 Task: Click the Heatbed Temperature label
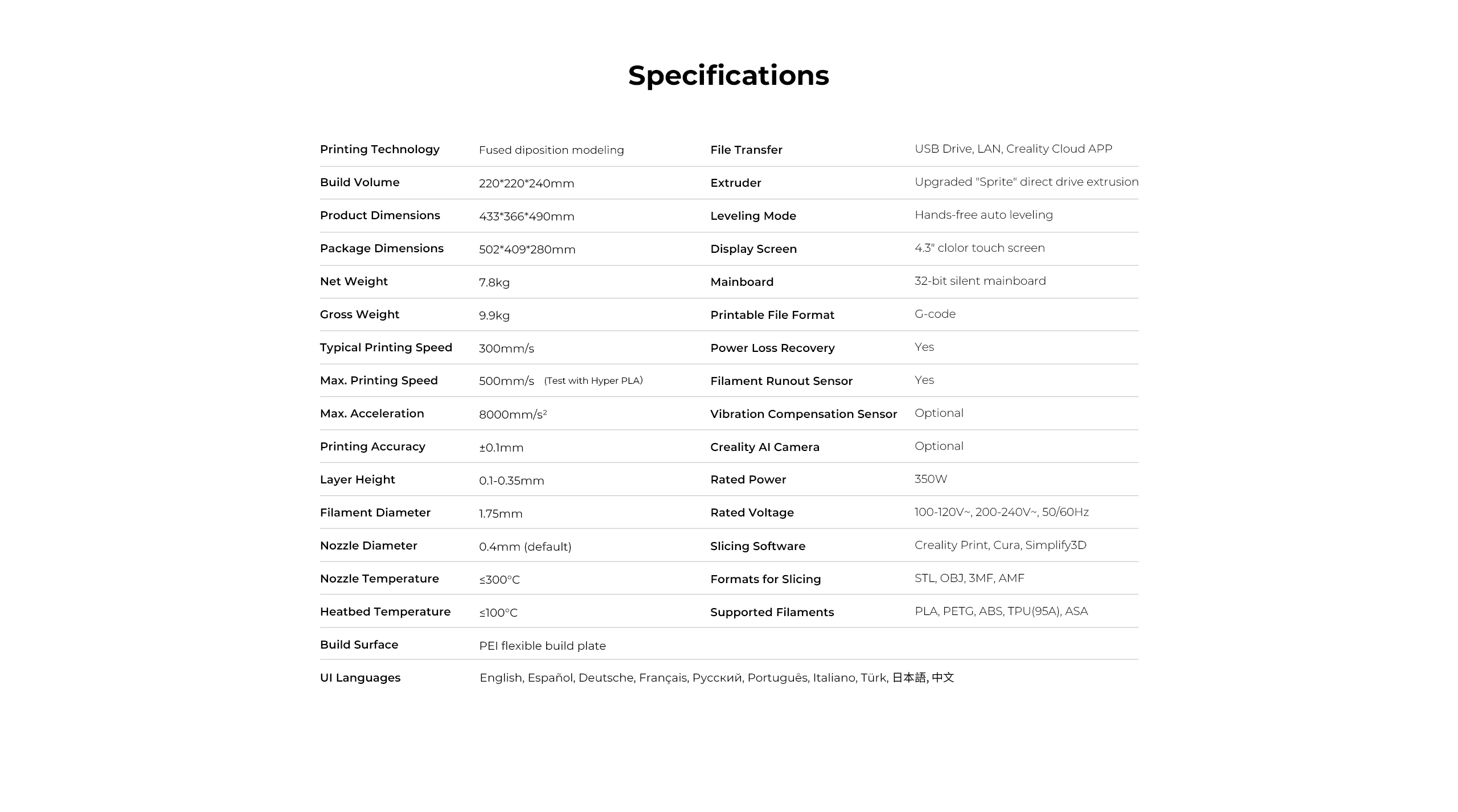point(385,612)
